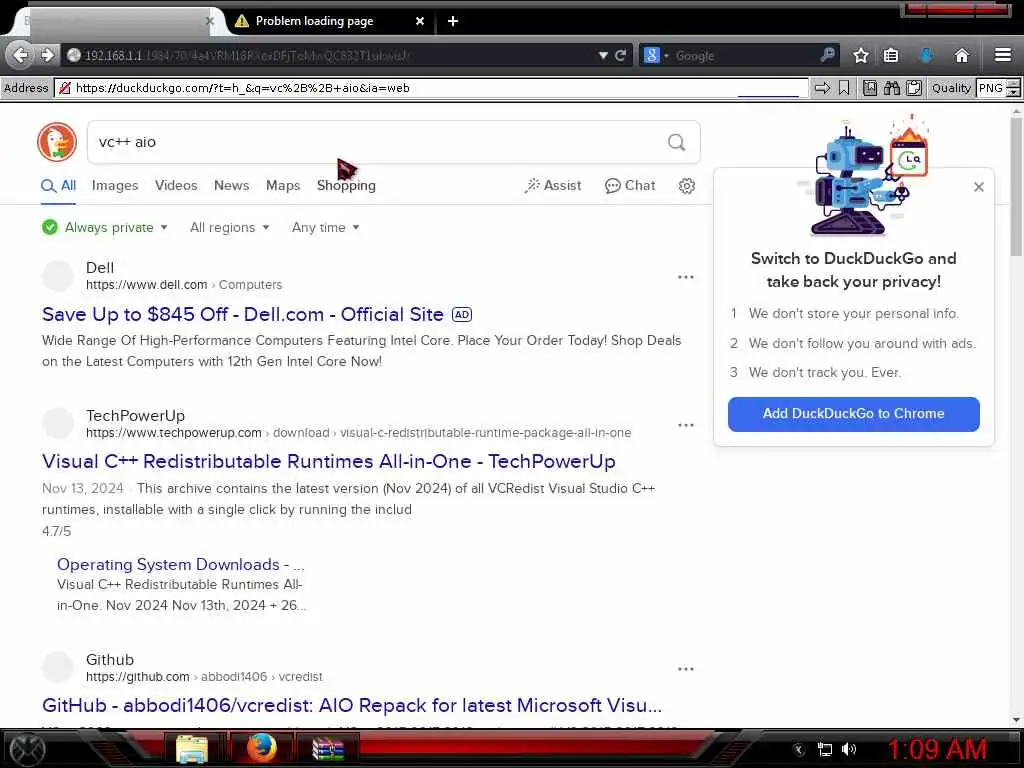The height and width of the screenshot is (768, 1024).
Task: Click the volume speaker tray icon
Action: 849,749
